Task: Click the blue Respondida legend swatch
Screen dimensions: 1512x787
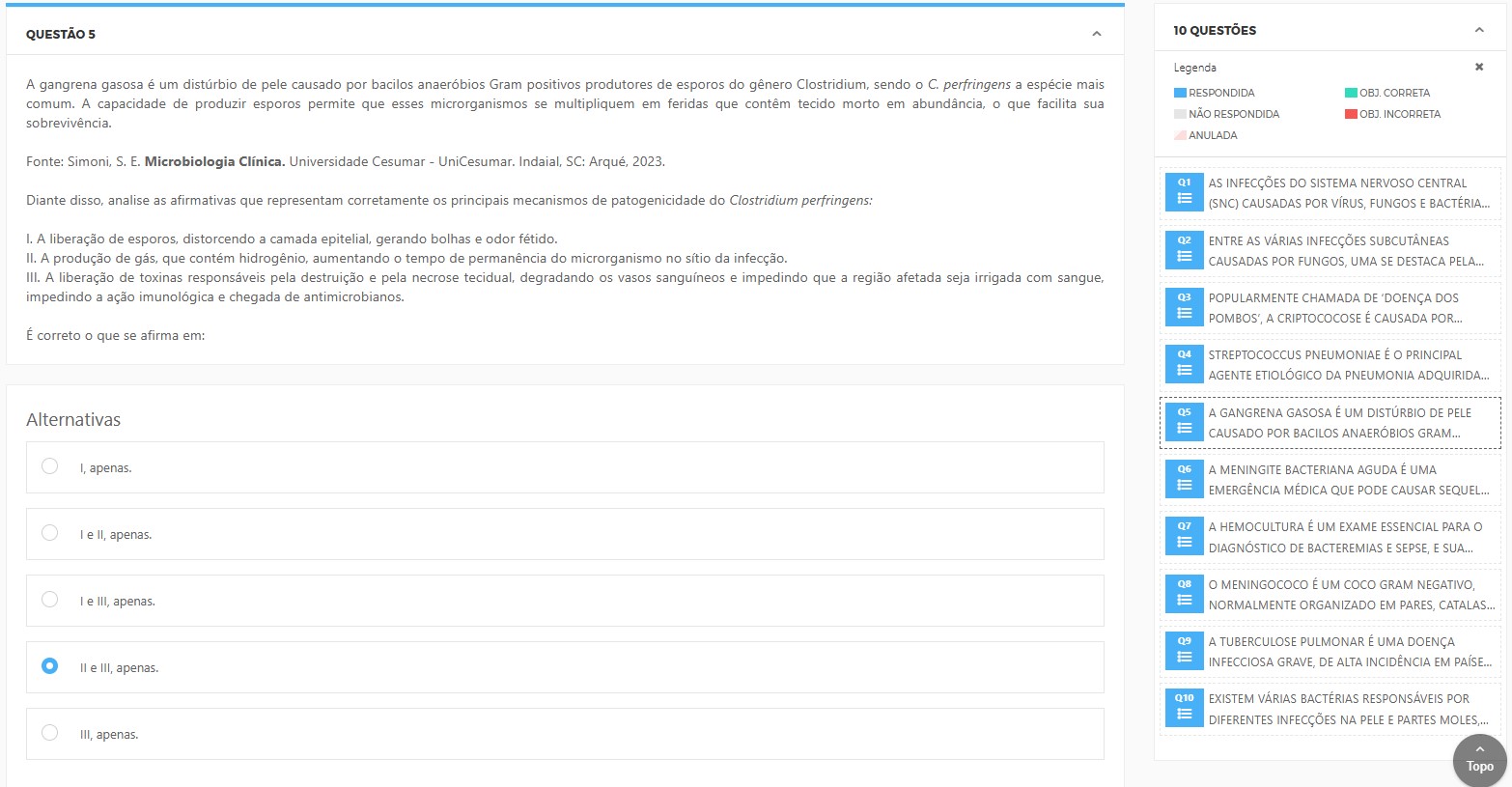Action: click(1180, 93)
